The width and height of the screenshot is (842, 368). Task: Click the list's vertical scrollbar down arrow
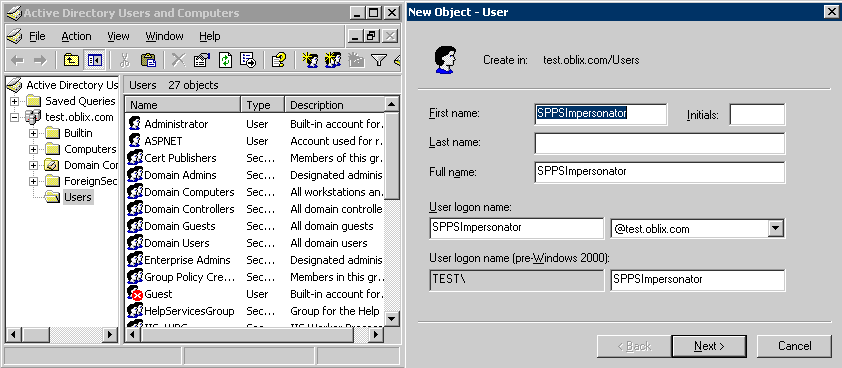(392, 319)
